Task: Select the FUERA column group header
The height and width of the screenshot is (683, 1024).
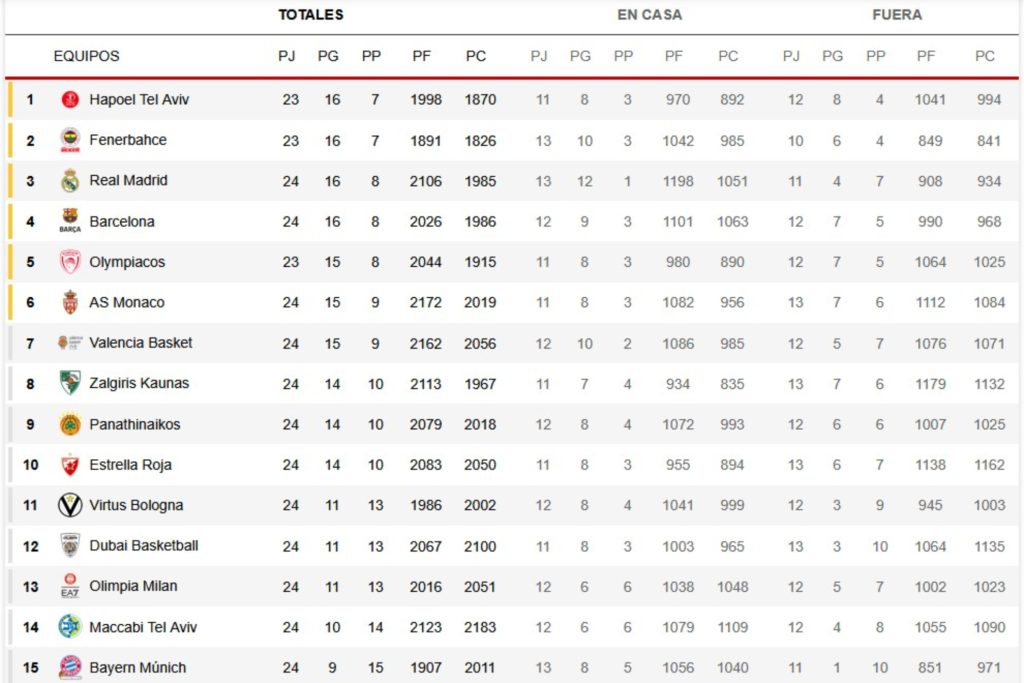Action: [x=897, y=15]
